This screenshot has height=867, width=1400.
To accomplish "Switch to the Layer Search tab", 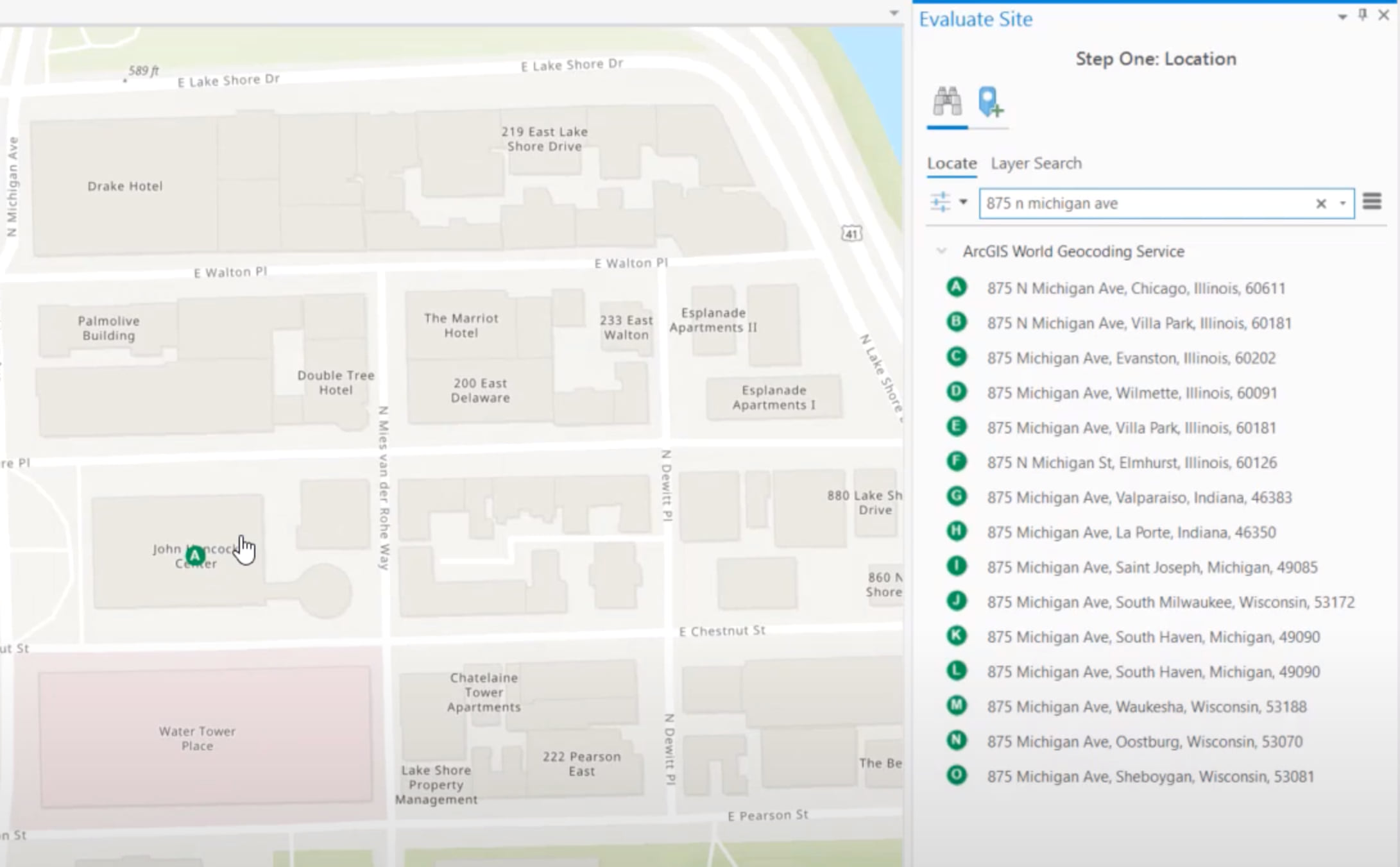I will (x=1036, y=164).
